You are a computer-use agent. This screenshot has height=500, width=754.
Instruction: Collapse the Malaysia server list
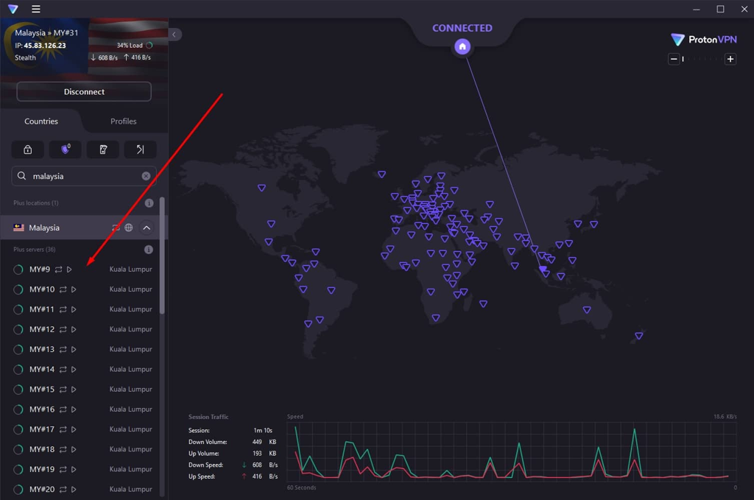146,228
